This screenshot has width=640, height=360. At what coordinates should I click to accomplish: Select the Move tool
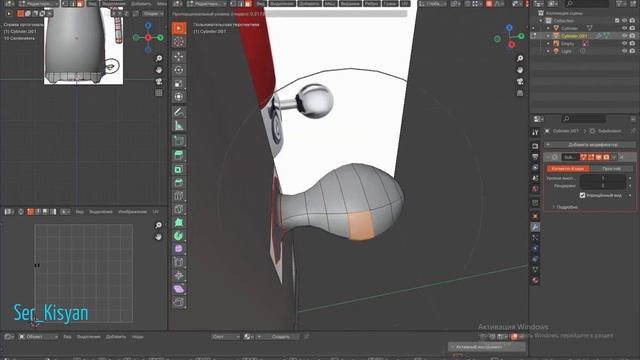click(x=179, y=56)
